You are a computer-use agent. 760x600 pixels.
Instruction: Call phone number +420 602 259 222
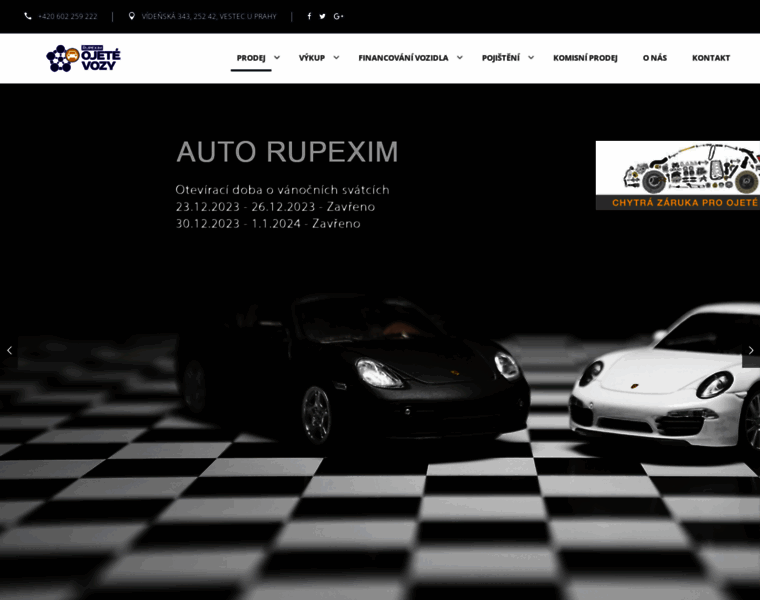click(67, 16)
